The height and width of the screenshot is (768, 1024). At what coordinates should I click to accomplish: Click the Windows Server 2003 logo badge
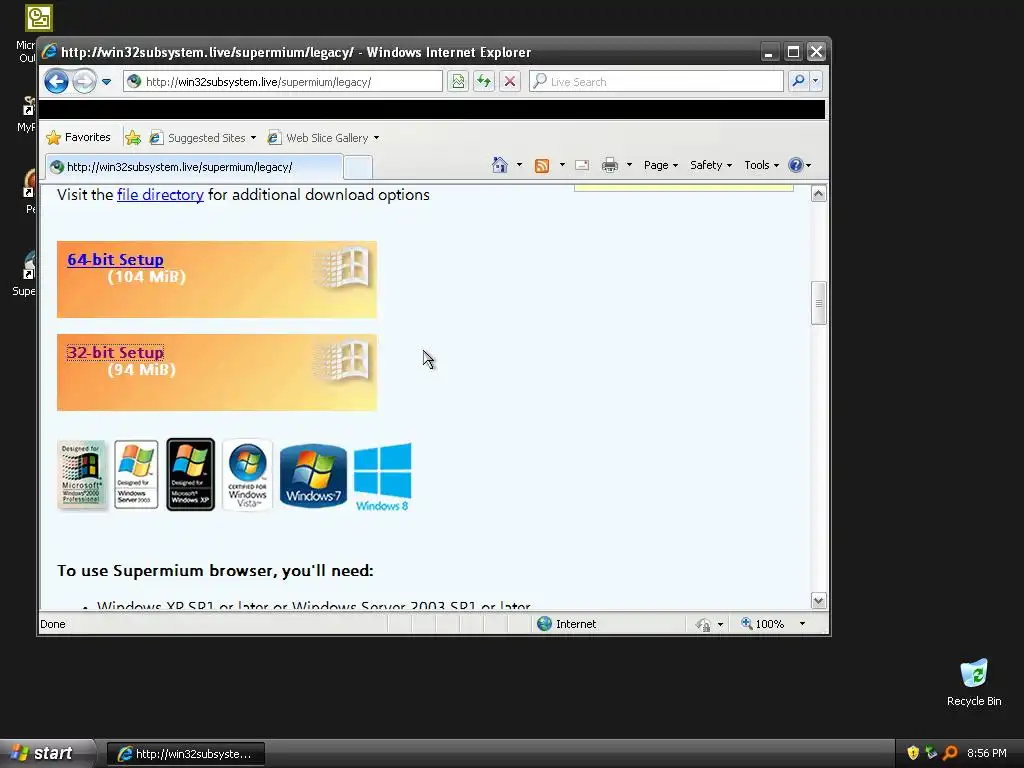click(x=136, y=474)
